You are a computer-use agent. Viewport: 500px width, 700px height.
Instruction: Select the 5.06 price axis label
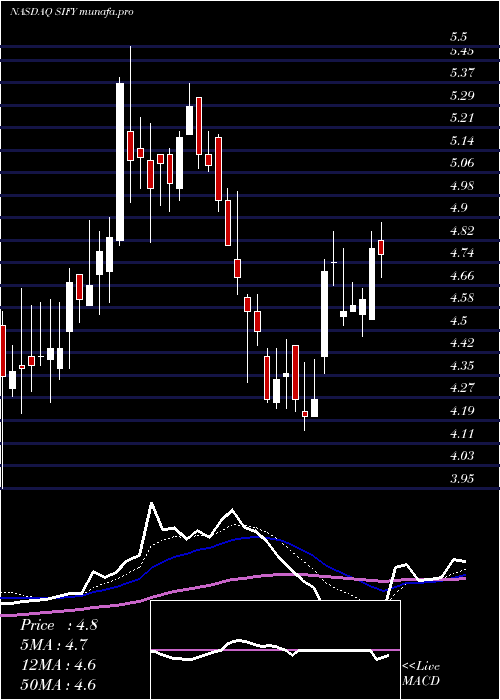(462, 162)
